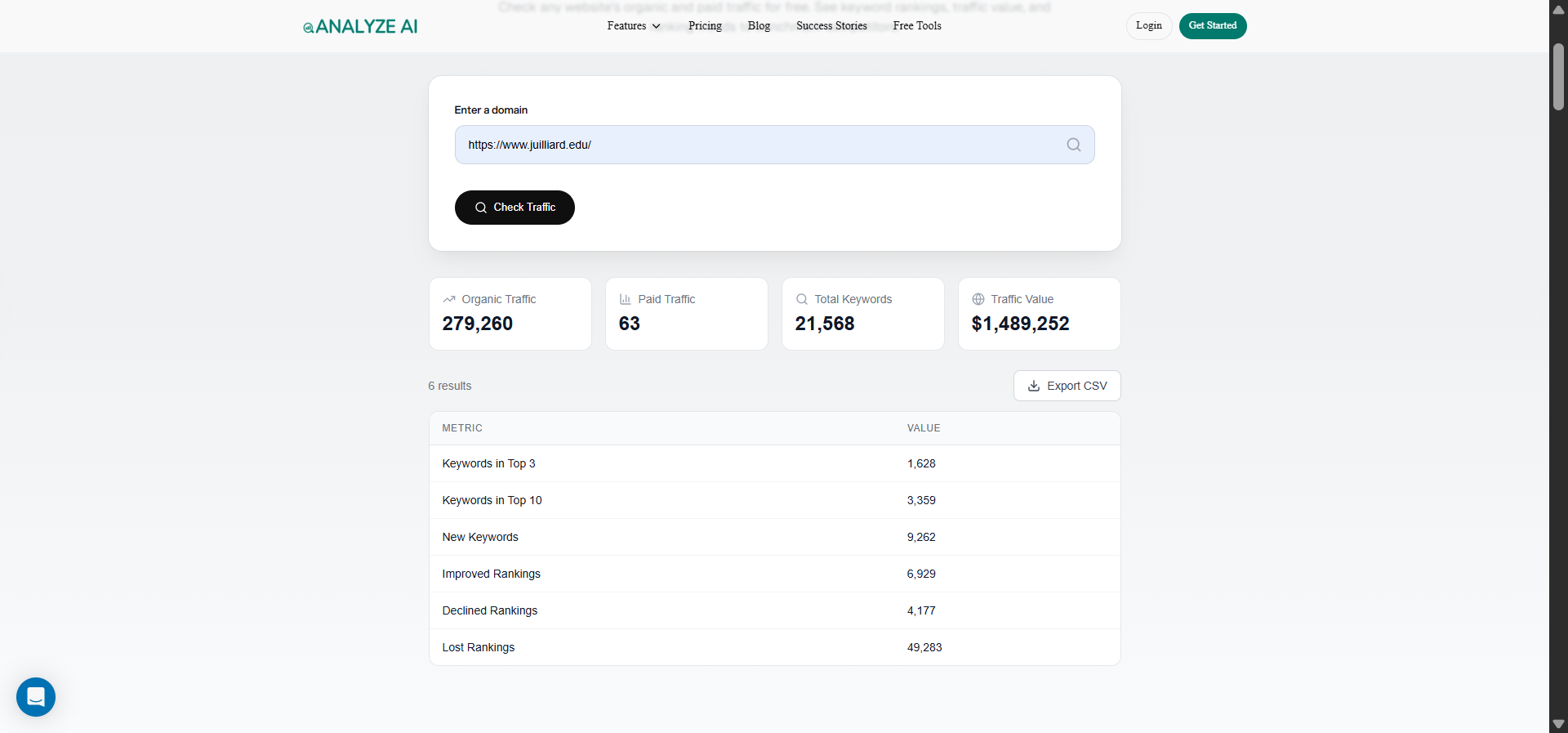Click the Export CSV button
Screen dimensions: 1568x733
pyautogui.click(x=1067, y=386)
